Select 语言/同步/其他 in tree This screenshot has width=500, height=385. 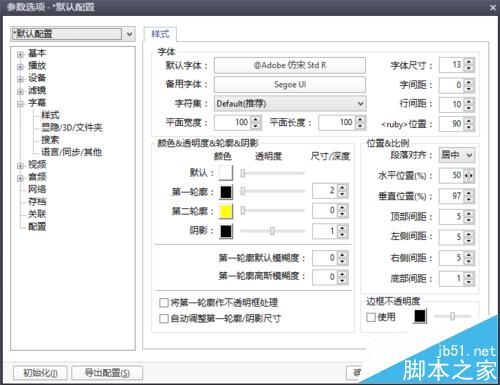click(71, 152)
